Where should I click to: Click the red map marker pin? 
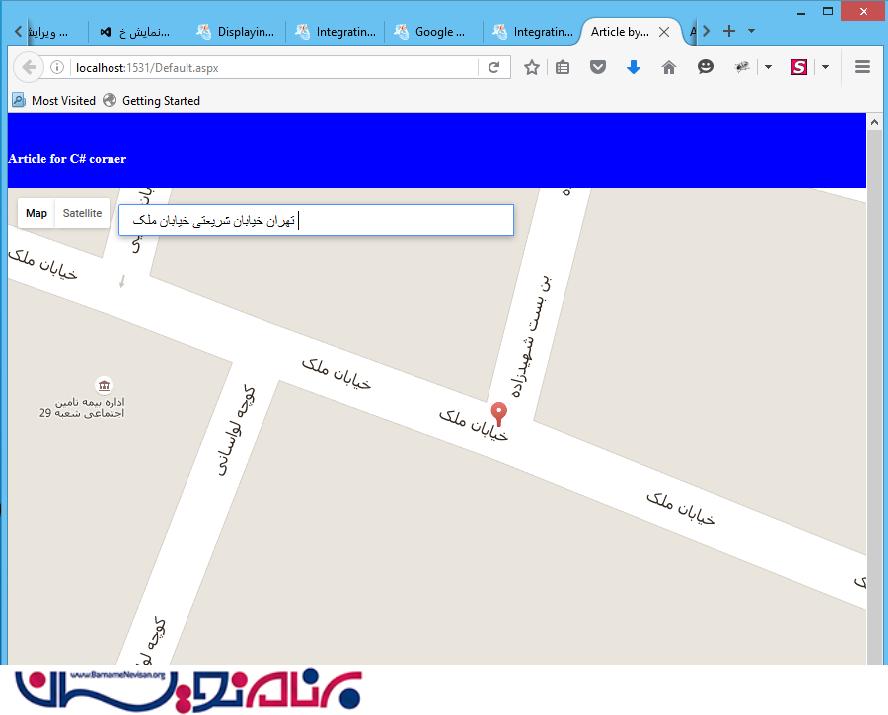(498, 413)
